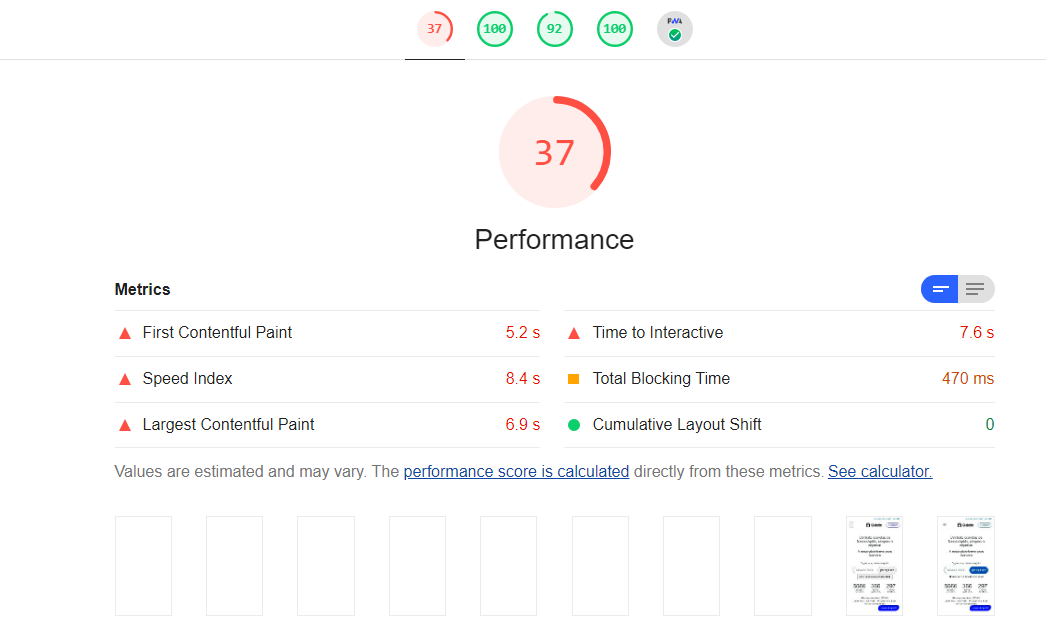The image size is (1046, 639).
Task: Open the last filmstrip screenshot thumbnail
Action: click(964, 565)
